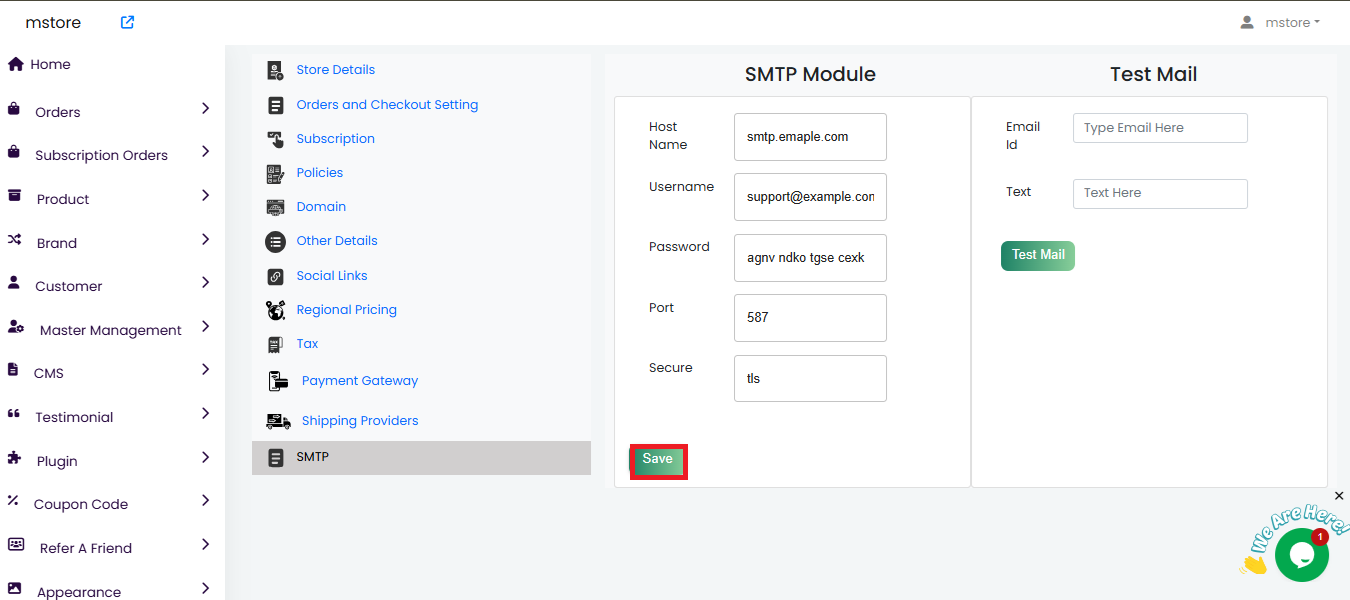Click the Social Links icon
The image size is (1350, 600).
tap(275, 276)
